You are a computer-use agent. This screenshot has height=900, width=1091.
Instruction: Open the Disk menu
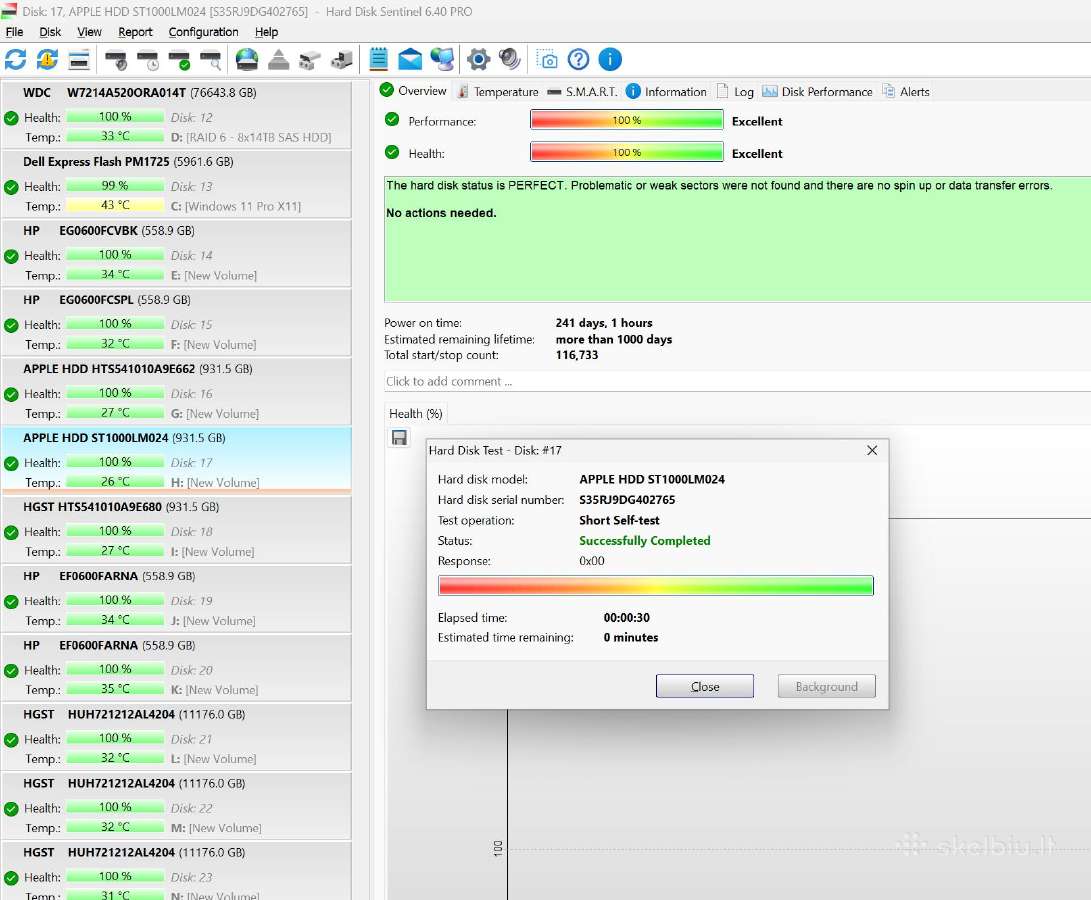click(x=49, y=32)
